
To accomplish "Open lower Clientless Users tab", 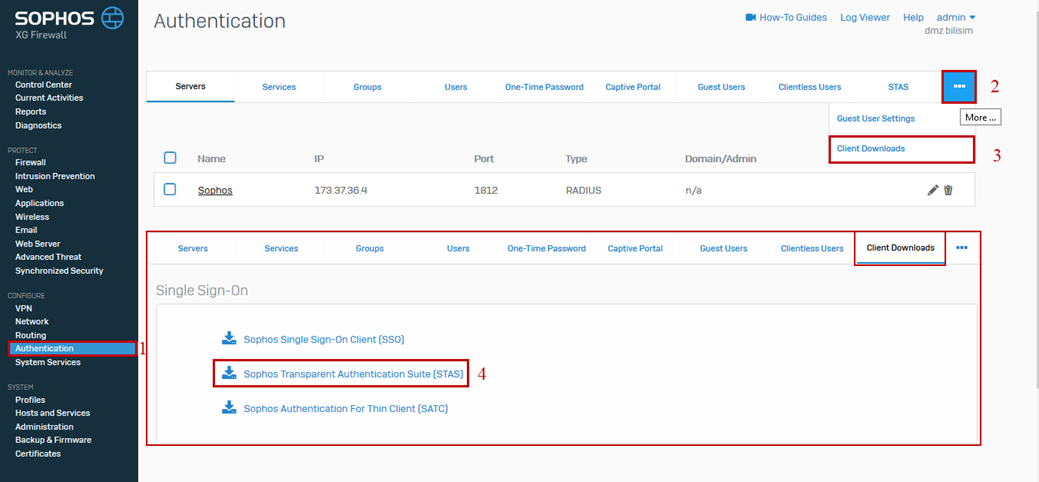I will pyautogui.click(x=812, y=249).
